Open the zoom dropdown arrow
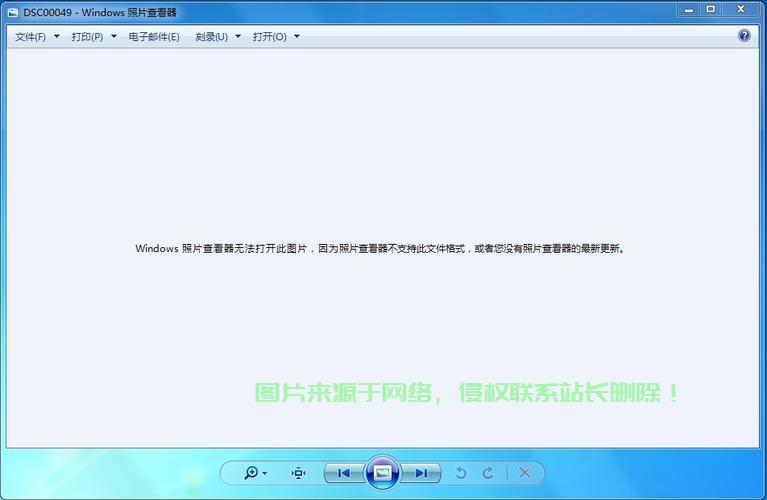This screenshot has height=500, width=767. (x=265, y=473)
